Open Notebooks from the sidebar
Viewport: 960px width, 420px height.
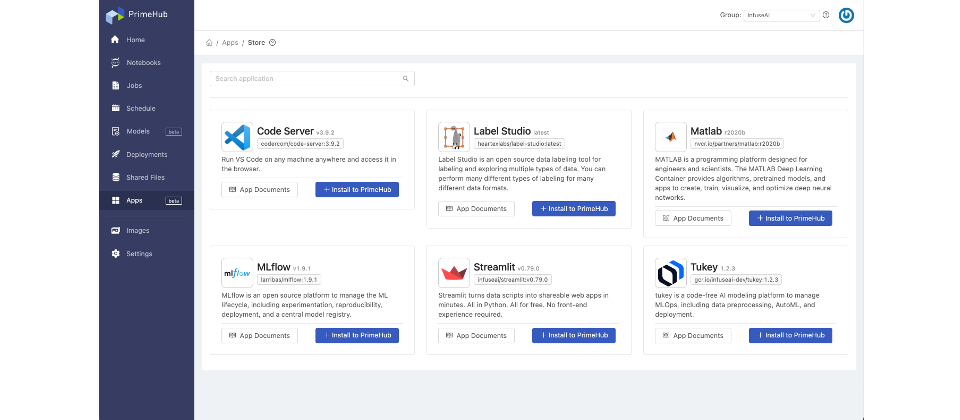143,62
